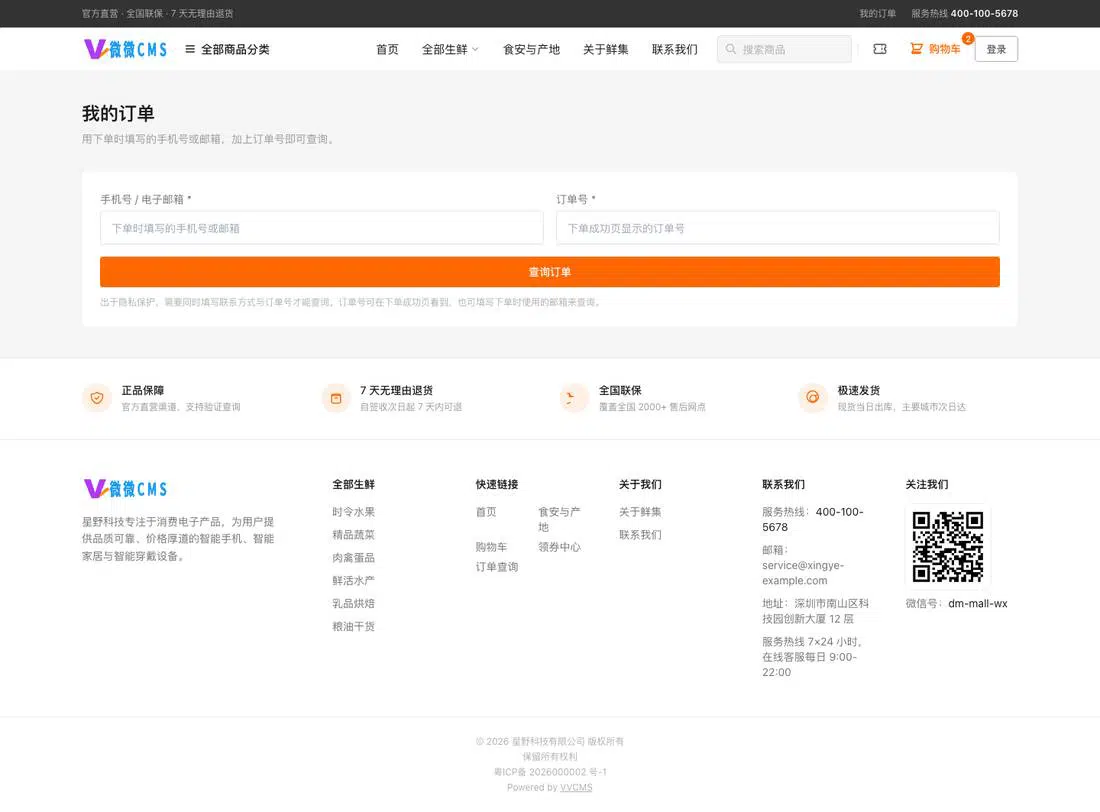Open 全部商品分类 menu
Screen dimensions: 1100x812
(x=227, y=49)
